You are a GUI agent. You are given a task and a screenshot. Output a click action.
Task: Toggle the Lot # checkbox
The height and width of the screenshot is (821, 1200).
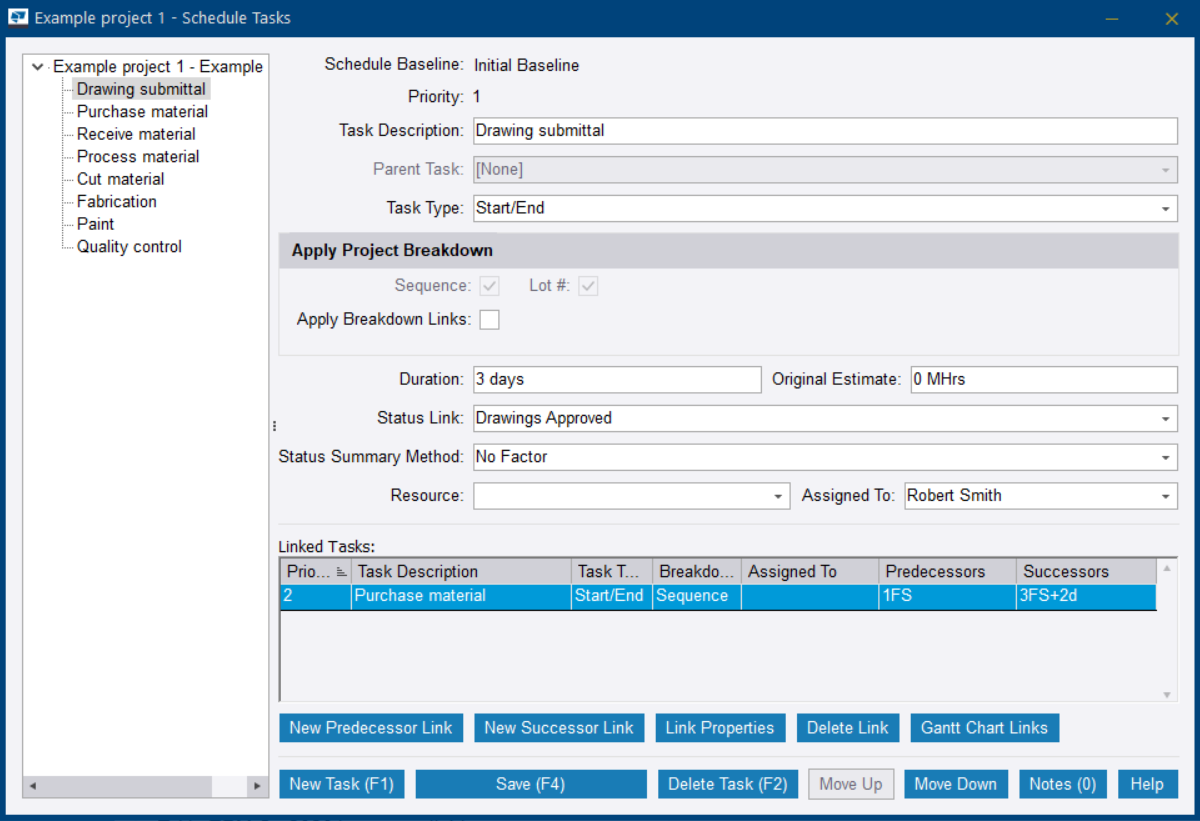pos(588,285)
